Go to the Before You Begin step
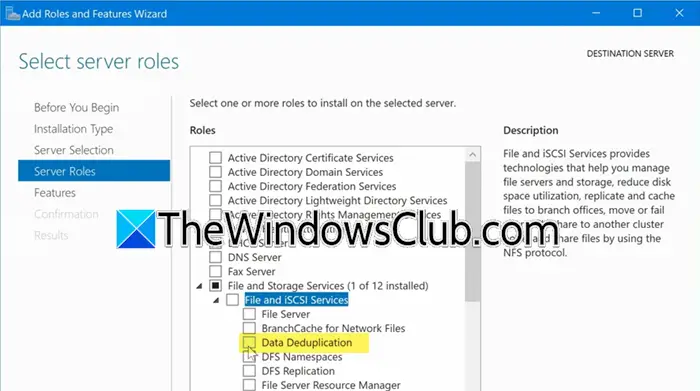This screenshot has width=700, height=391. 76,108
